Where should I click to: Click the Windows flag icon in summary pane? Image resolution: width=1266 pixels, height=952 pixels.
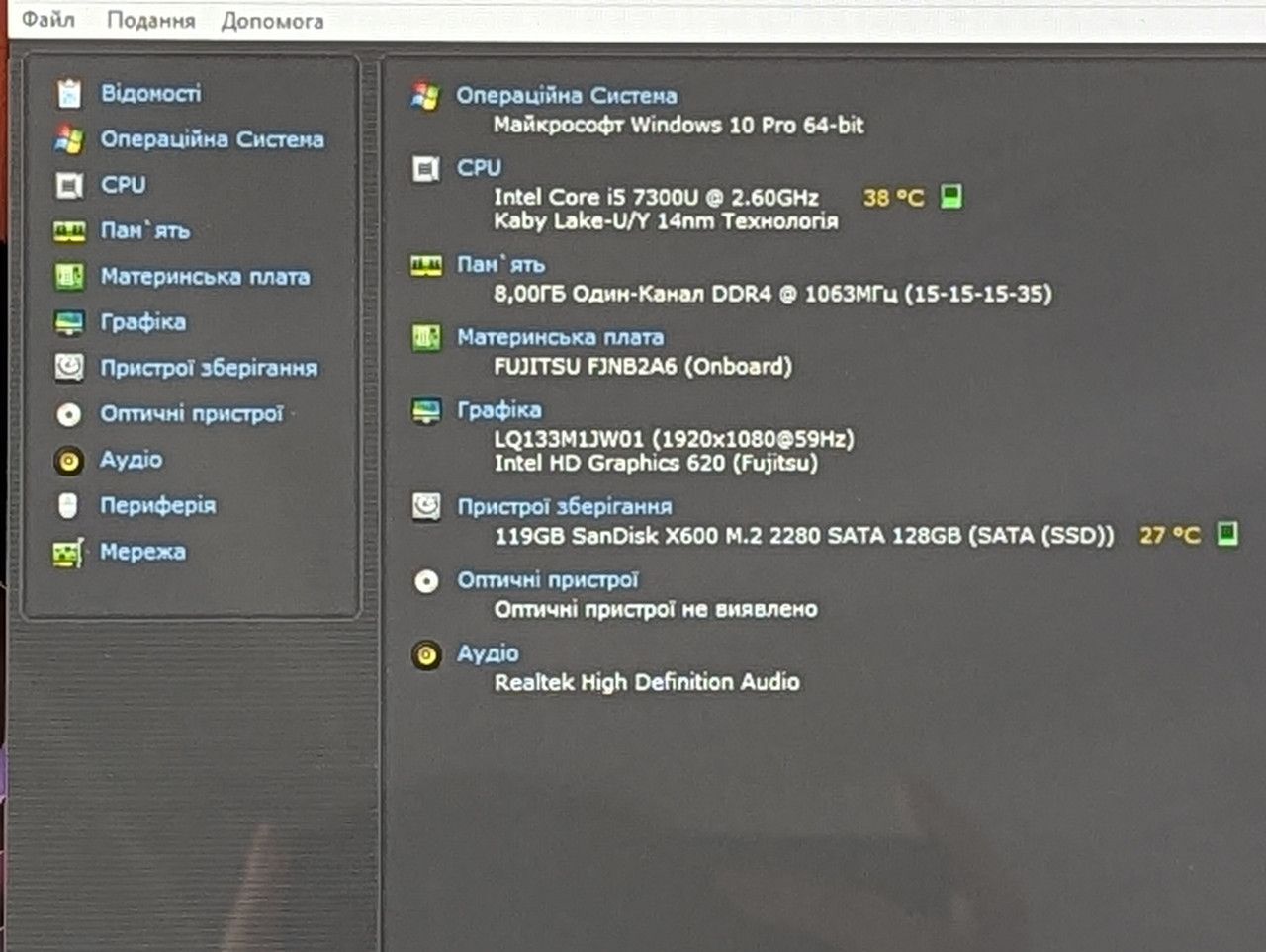(x=426, y=96)
